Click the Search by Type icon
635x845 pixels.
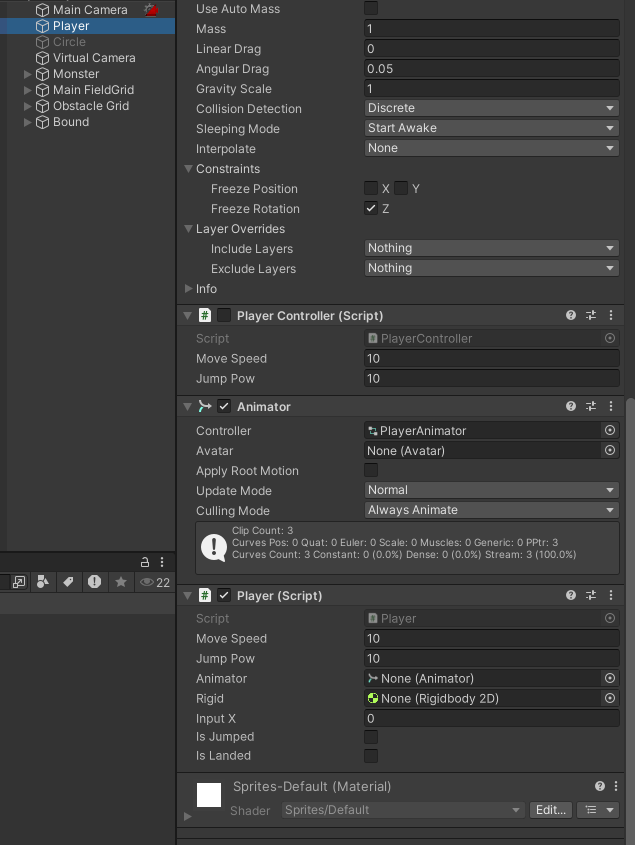click(x=44, y=582)
